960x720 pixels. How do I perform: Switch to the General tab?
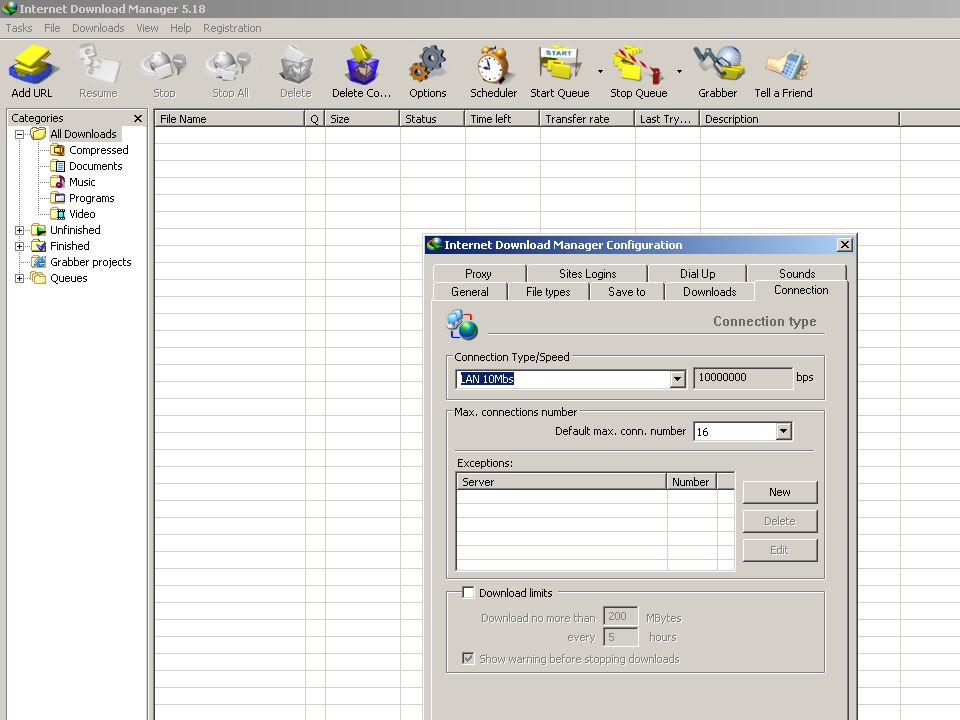tap(470, 292)
